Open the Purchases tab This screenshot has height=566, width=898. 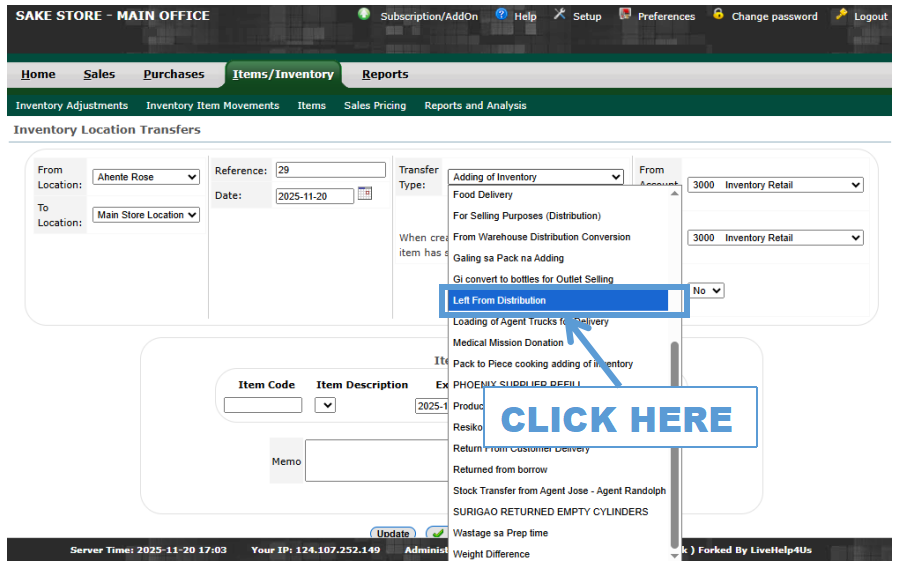(173, 74)
